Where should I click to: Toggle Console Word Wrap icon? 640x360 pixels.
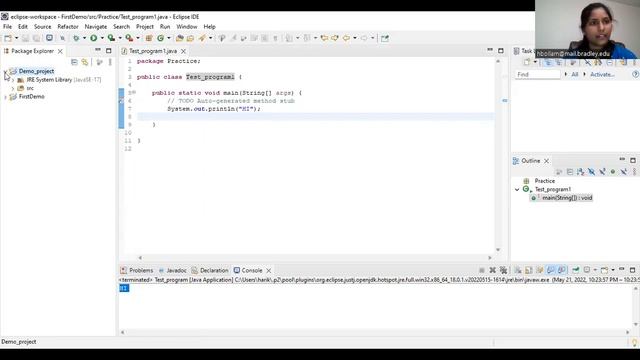click(x=540, y=270)
